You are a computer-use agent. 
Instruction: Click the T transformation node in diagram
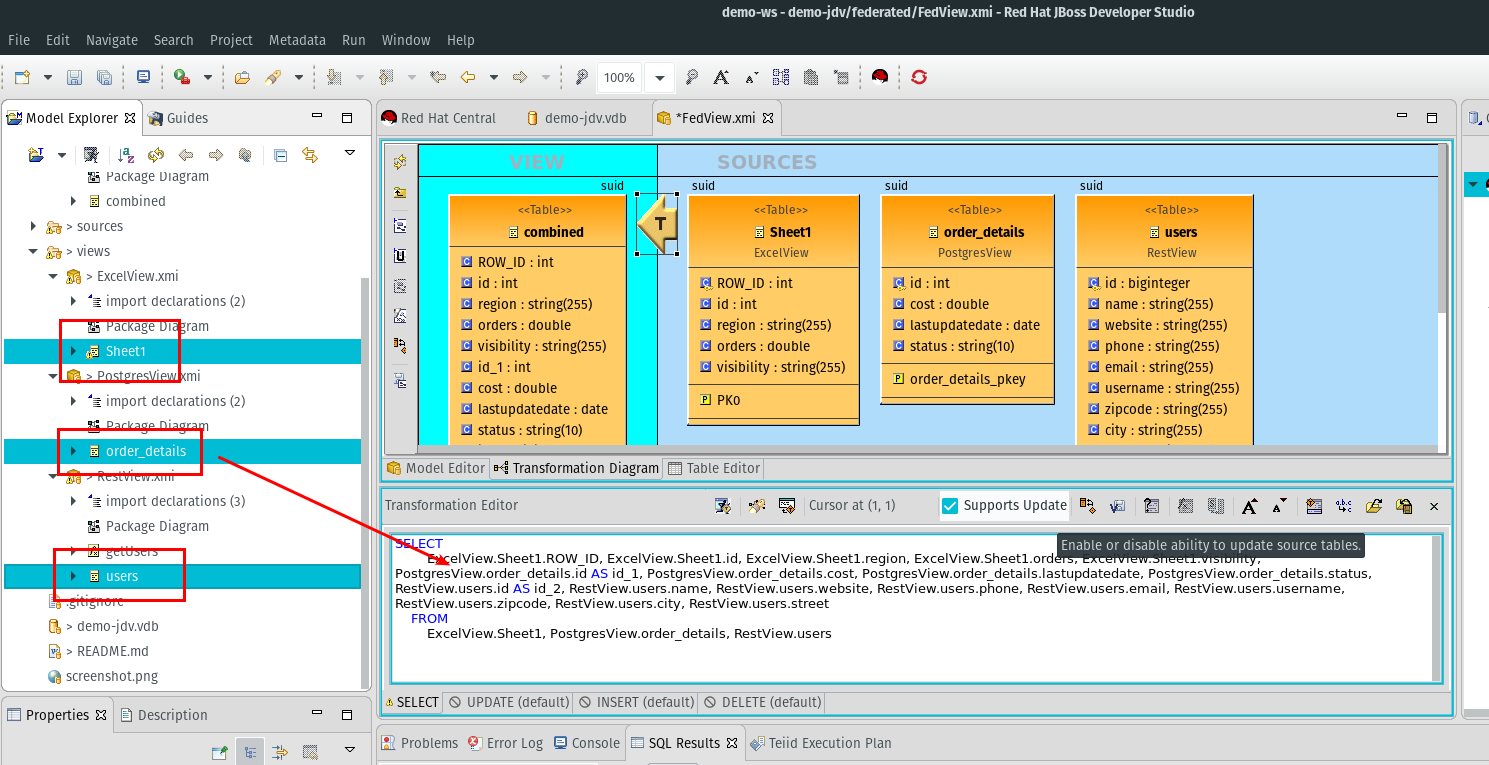point(658,224)
